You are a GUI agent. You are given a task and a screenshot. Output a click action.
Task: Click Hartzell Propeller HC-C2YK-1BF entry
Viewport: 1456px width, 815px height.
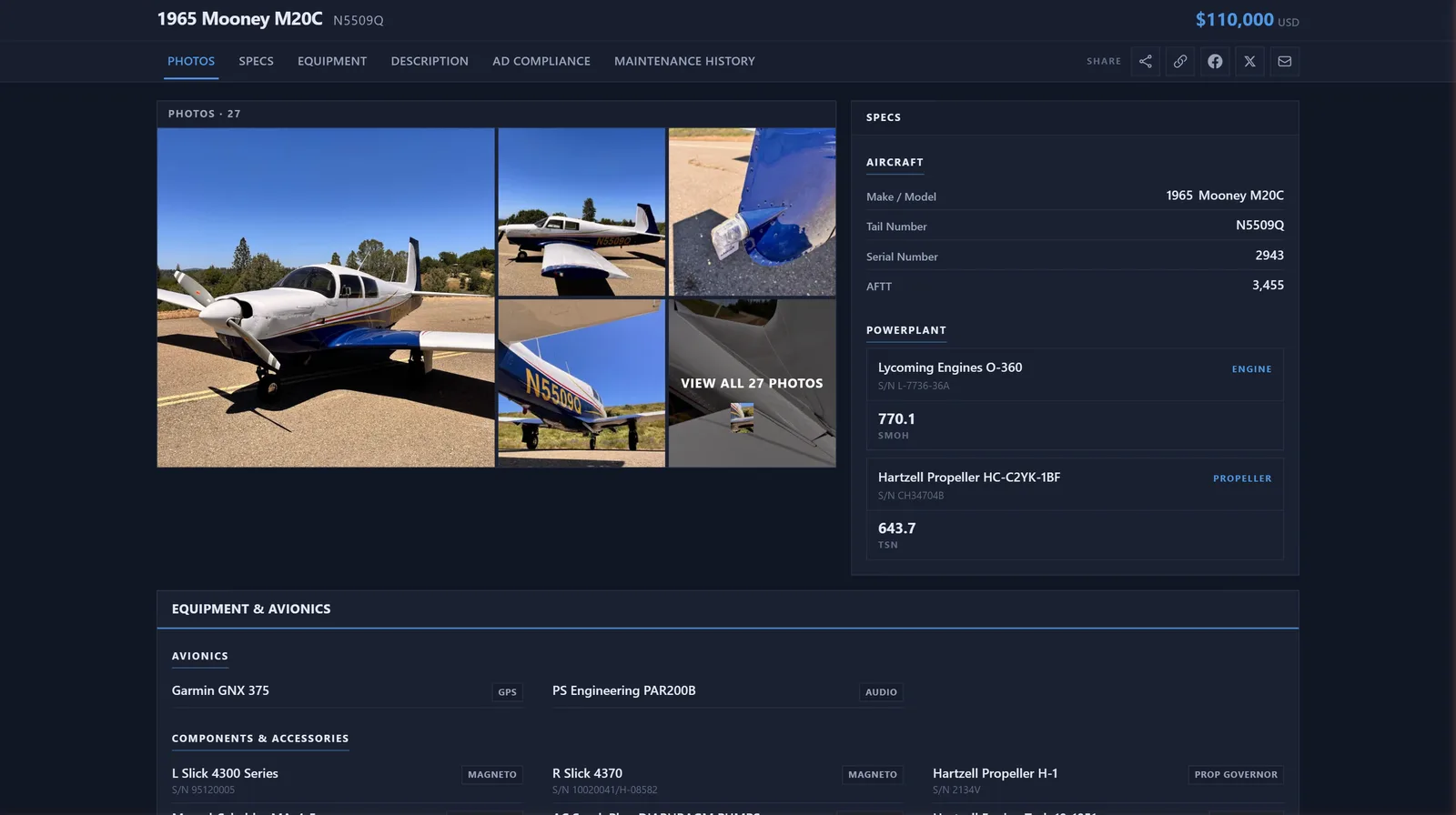pyautogui.click(x=969, y=477)
